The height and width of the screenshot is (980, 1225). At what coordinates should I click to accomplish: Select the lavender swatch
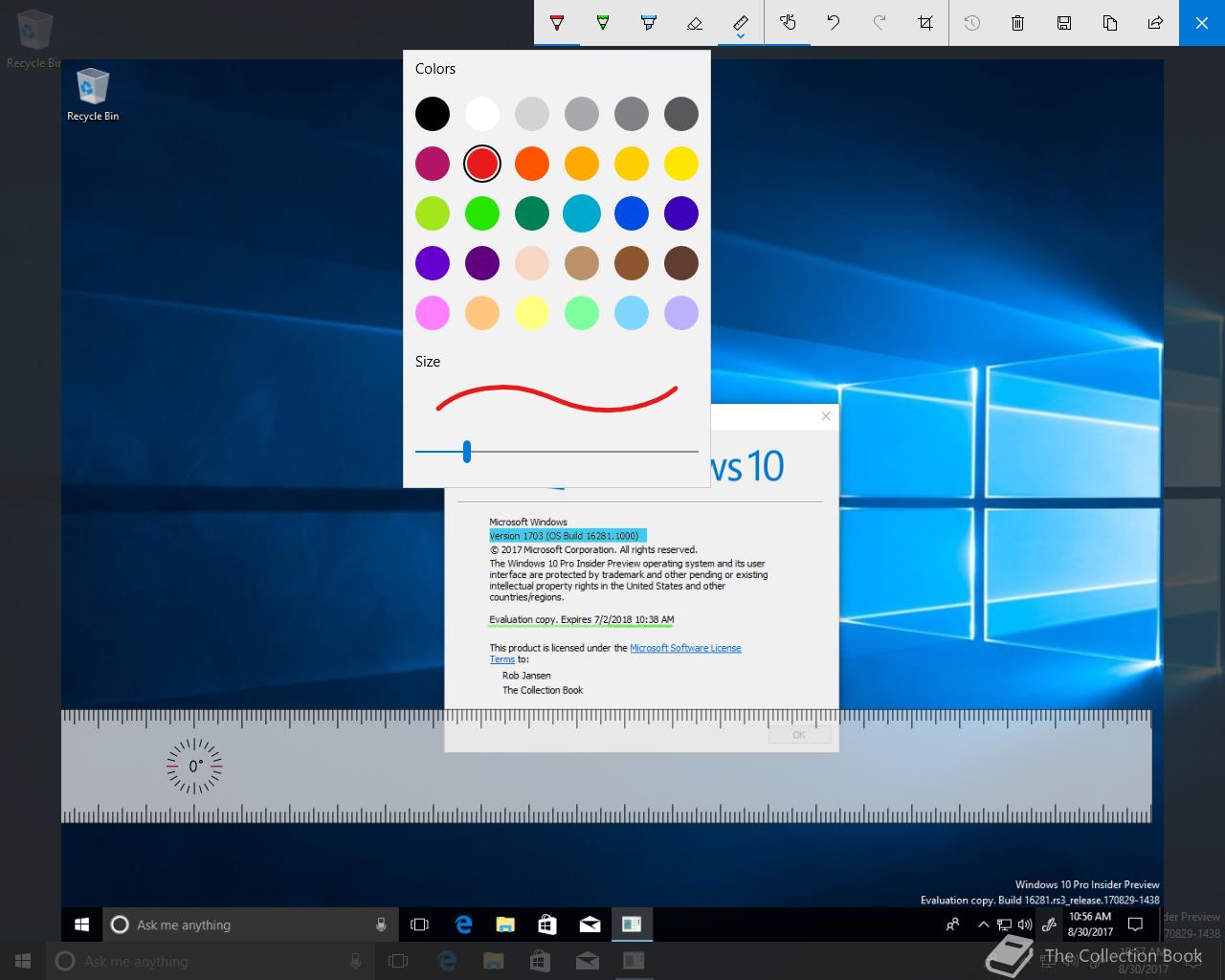[681, 313]
